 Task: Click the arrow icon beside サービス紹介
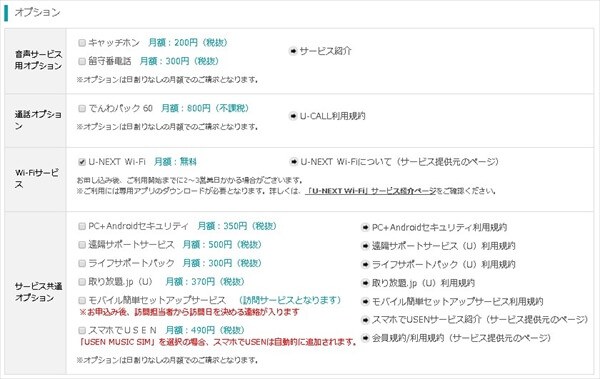tap(293, 51)
